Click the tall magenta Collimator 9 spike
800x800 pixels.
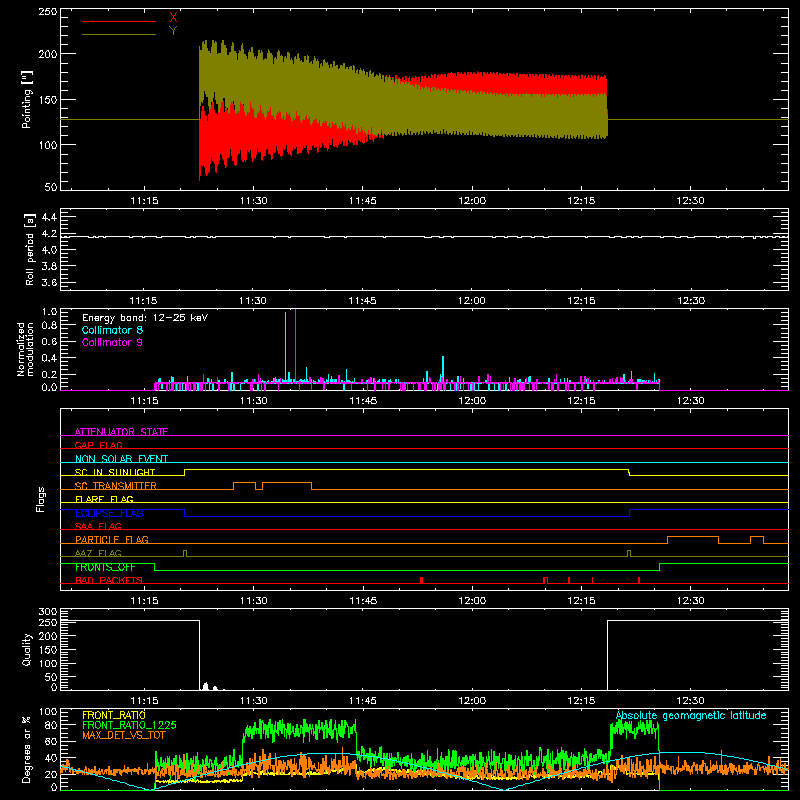[x=295, y=347]
